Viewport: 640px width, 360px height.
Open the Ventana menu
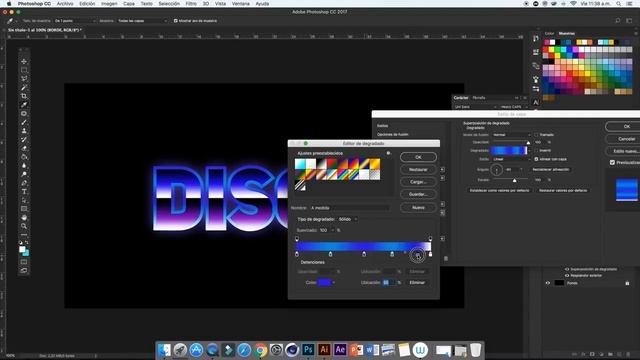tap(241, 4)
